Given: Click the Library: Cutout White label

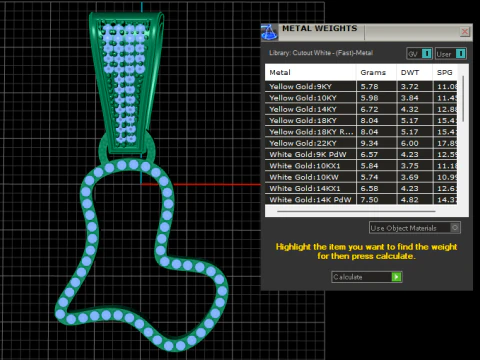Looking at the screenshot, I should (321, 53).
